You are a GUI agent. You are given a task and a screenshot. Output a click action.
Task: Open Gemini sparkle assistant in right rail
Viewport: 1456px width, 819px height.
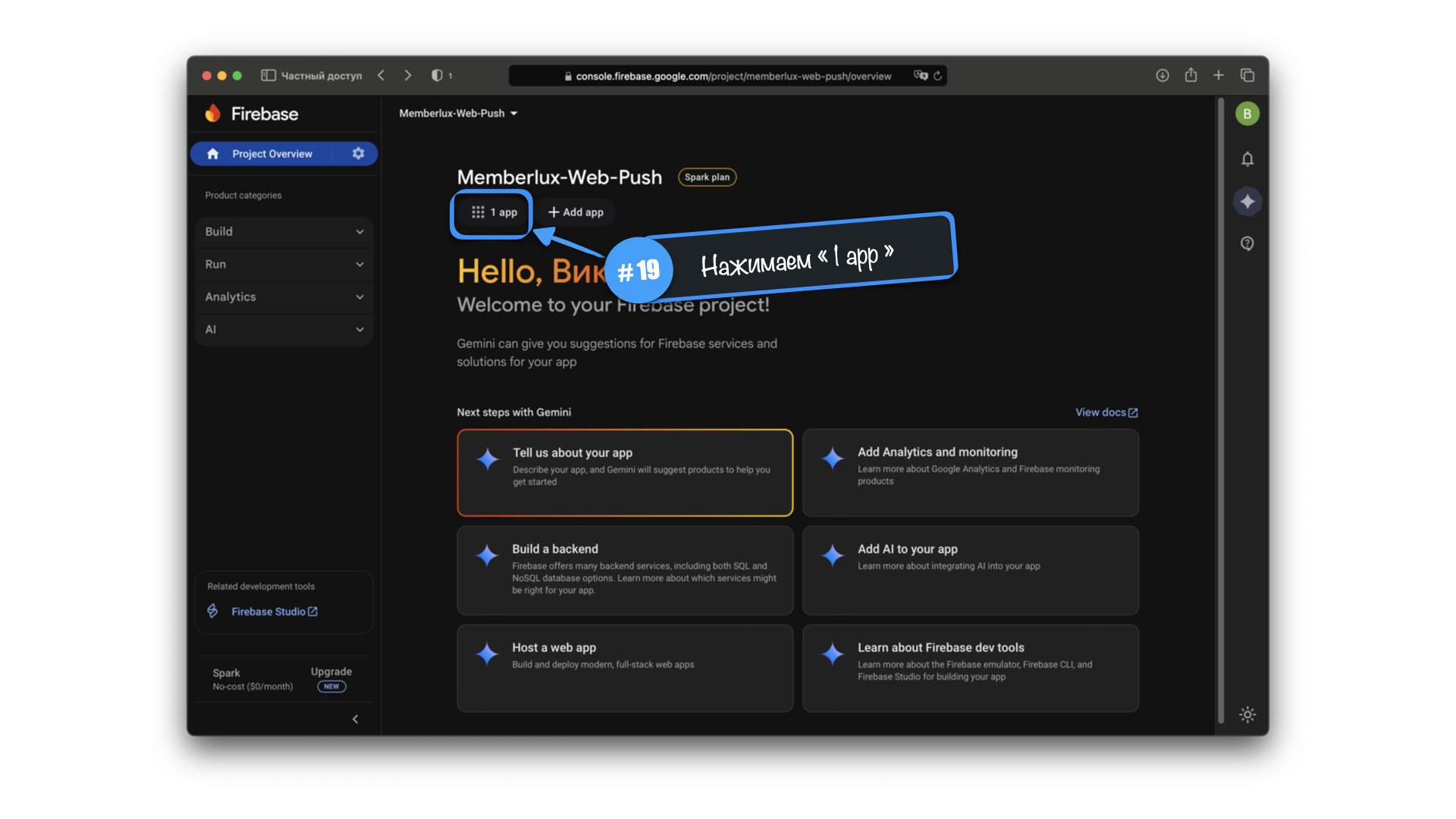click(1247, 202)
